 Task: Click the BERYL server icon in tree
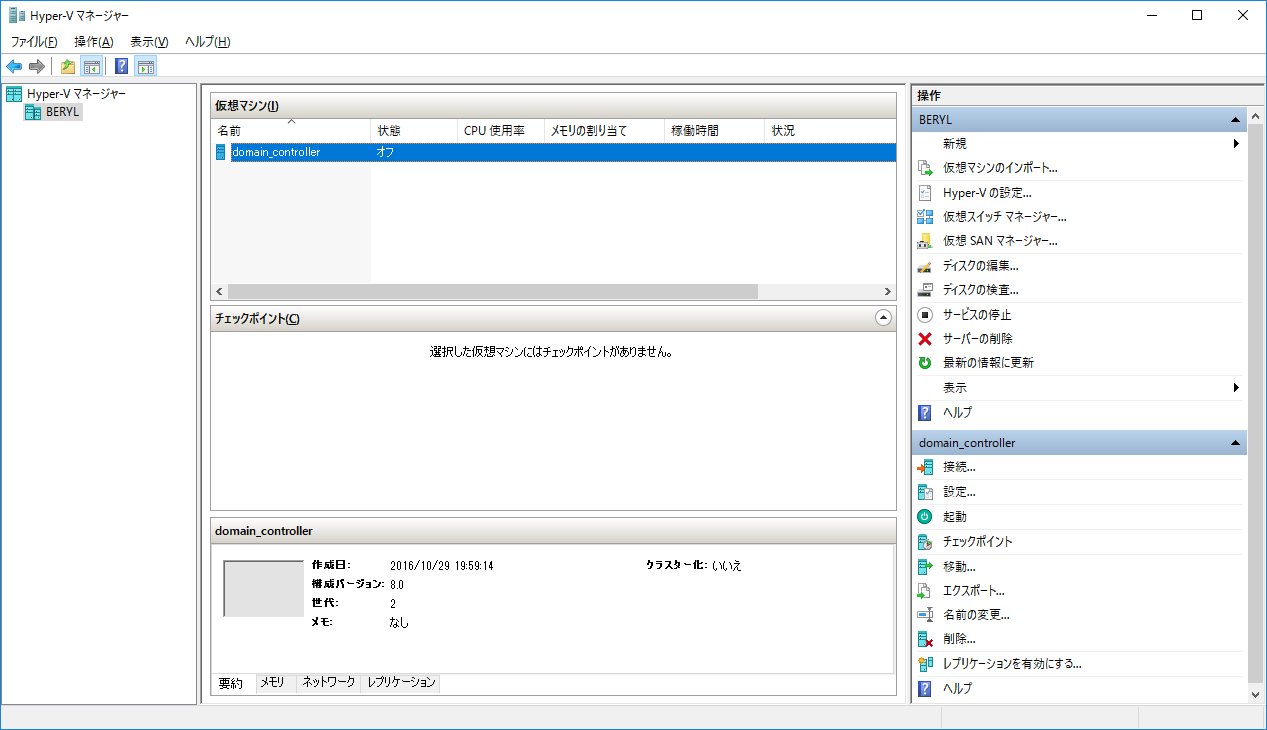coord(33,112)
